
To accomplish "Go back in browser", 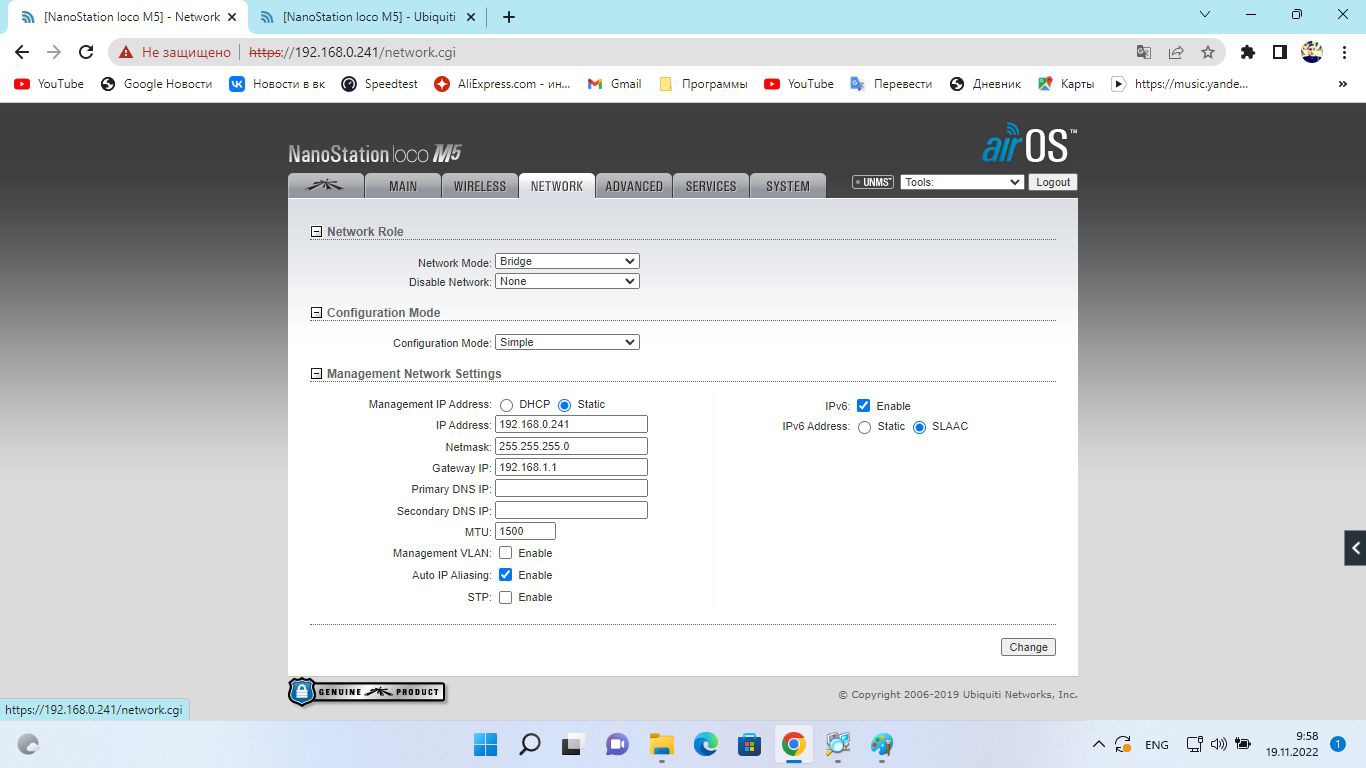I will 22,52.
